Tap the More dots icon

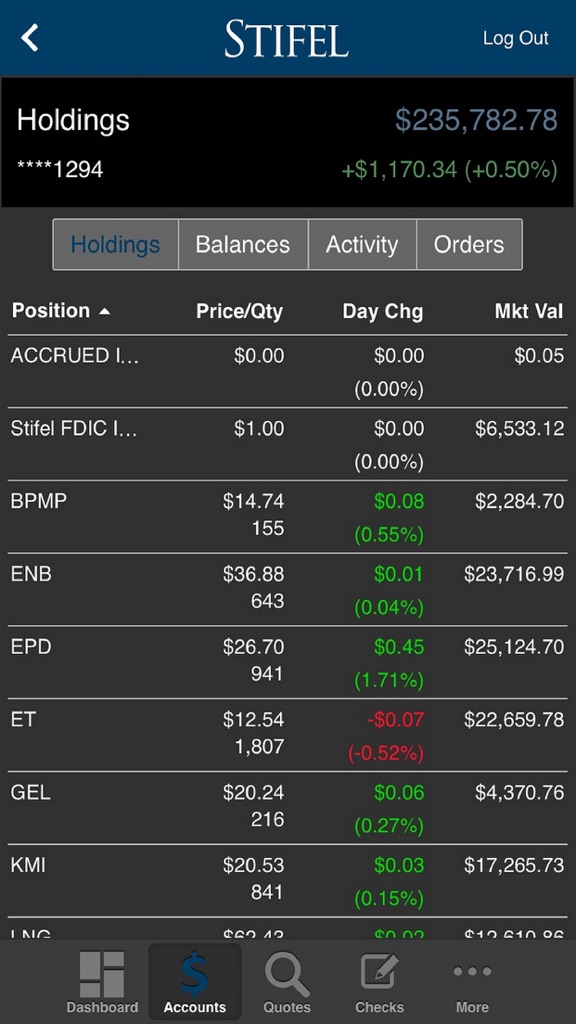point(472,972)
